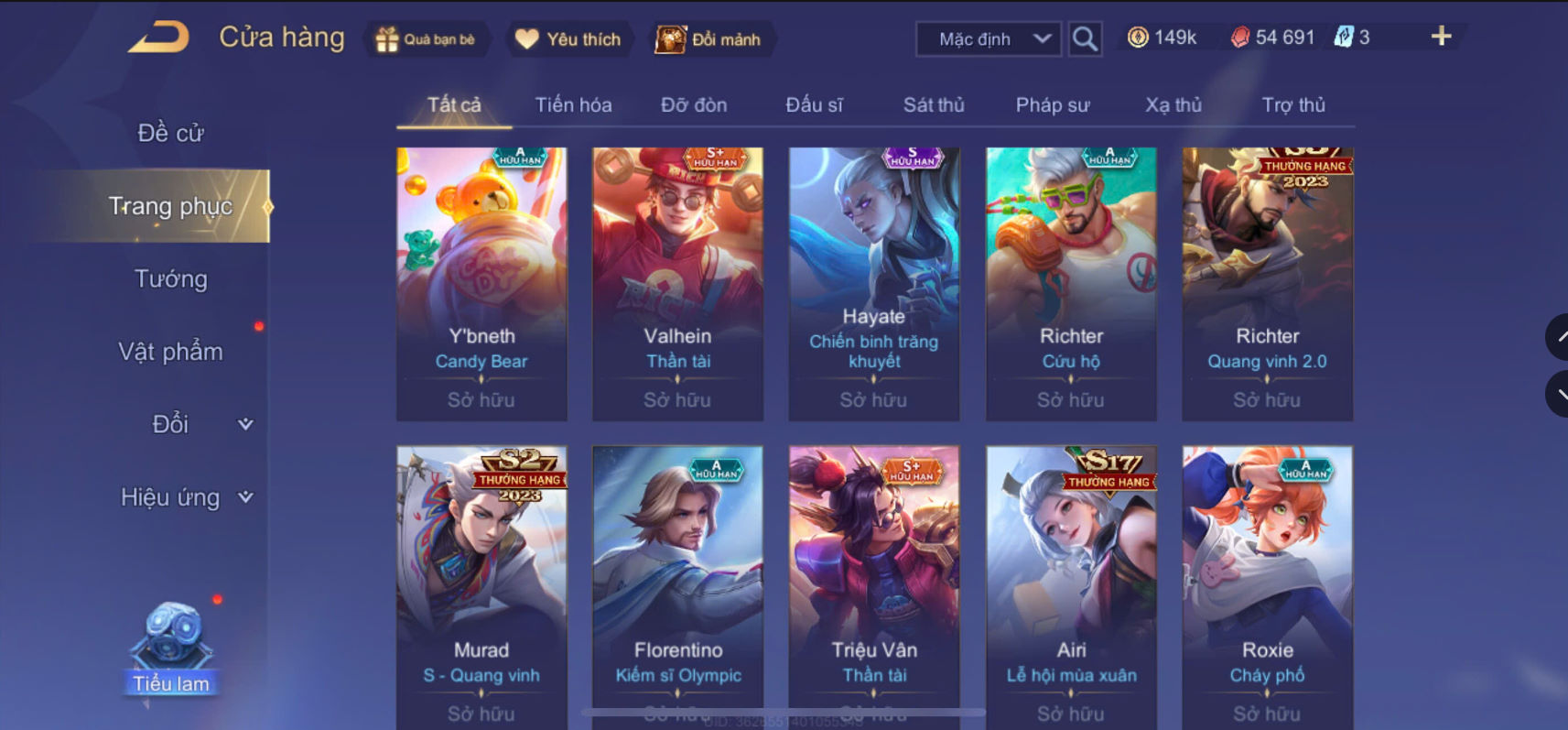Tap the red gem currency icon
The height and width of the screenshot is (730, 1568).
[x=1239, y=38]
